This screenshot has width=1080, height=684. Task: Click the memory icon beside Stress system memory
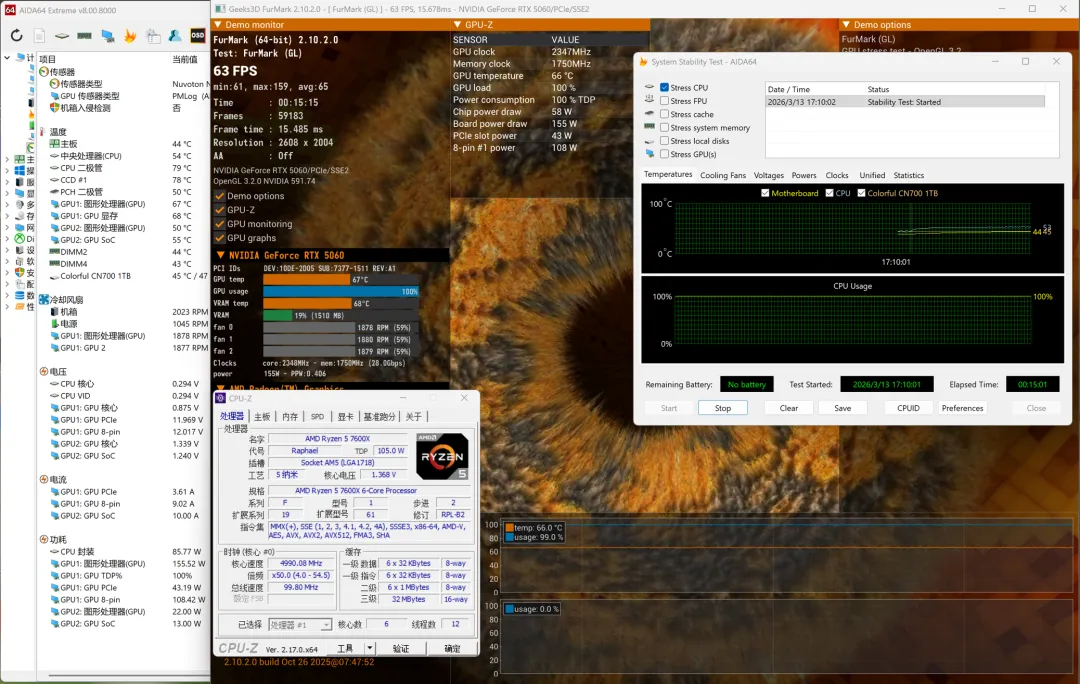650,127
